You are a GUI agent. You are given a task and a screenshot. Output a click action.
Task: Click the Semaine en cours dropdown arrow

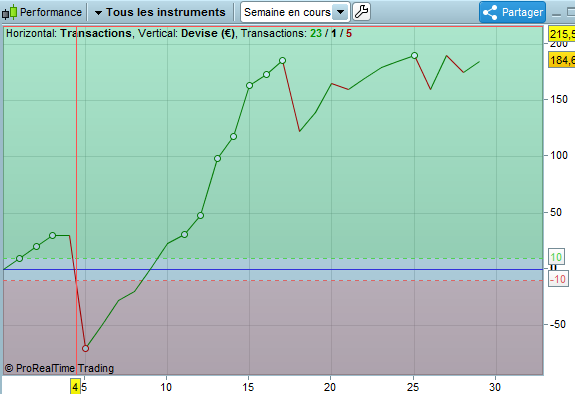(x=340, y=12)
